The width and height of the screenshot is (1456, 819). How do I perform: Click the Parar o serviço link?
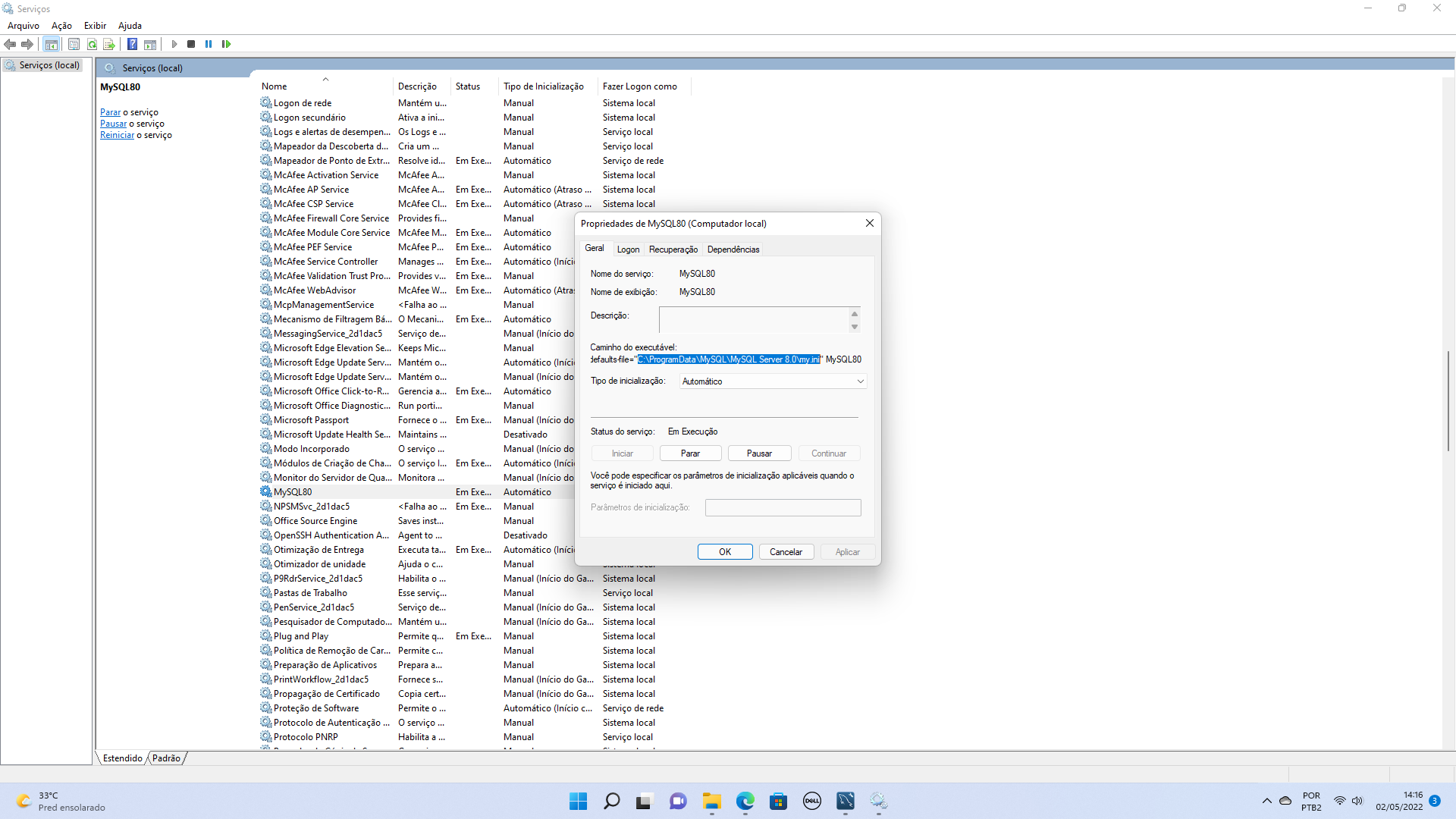[x=110, y=112]
